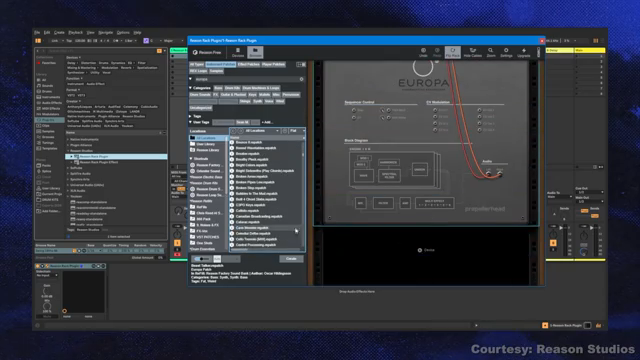Open the Browser panel in Reason Rack
This screenshot has width=640, height=360.
[255, 52]
